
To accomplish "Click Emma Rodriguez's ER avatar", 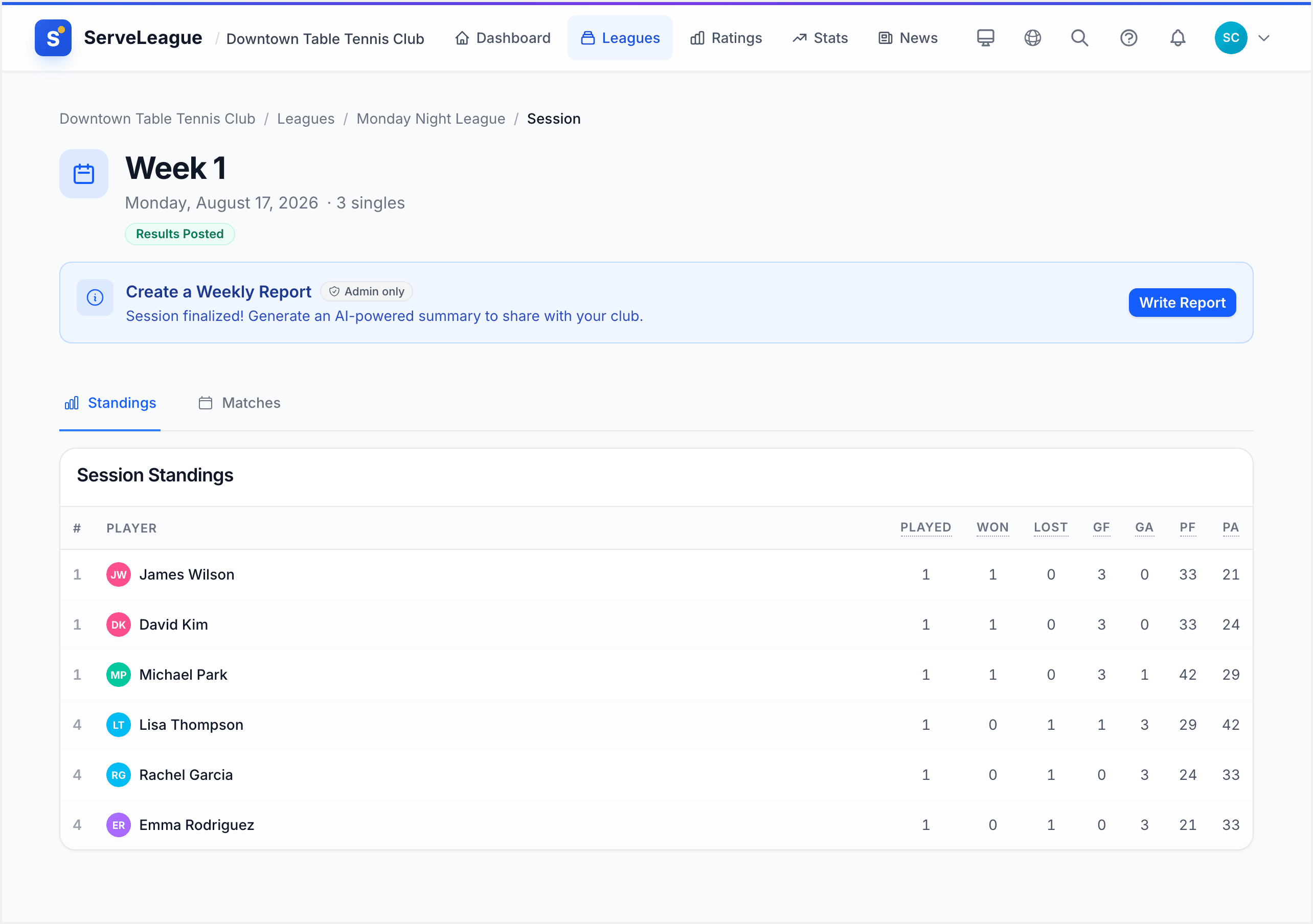I will [x=119, y=825].
